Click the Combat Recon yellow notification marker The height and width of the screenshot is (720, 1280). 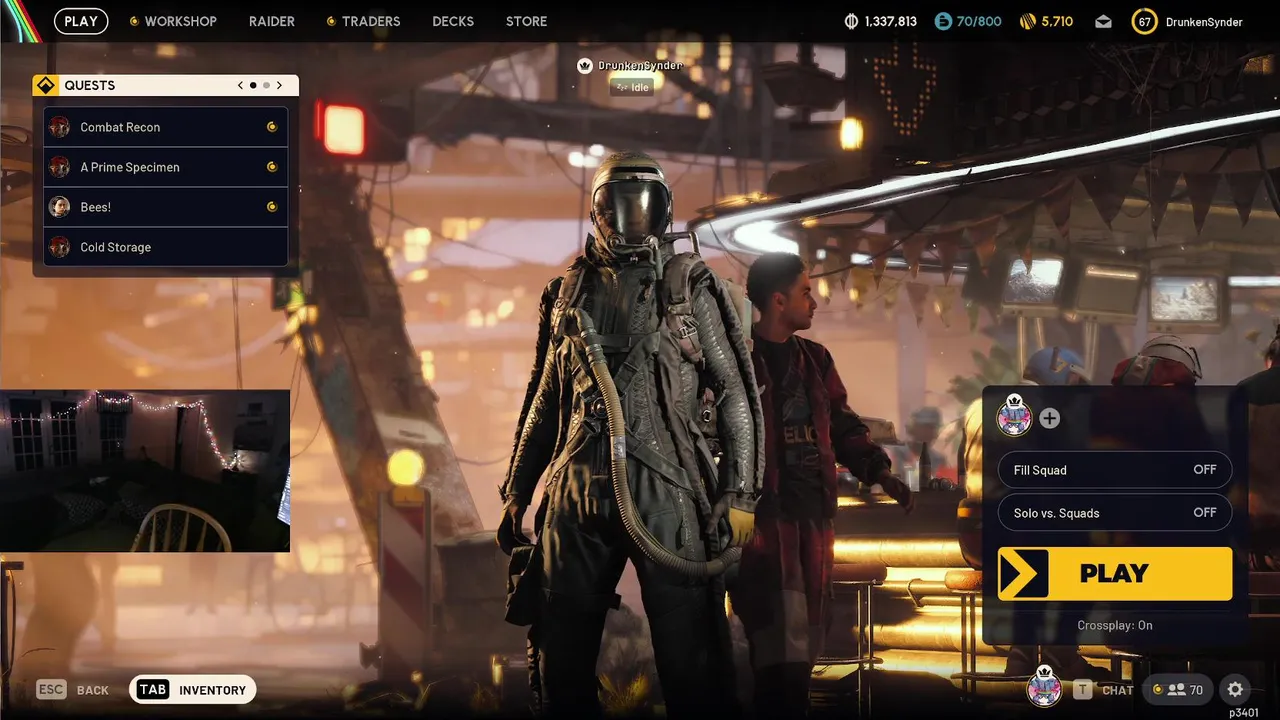tap(271, 127)
